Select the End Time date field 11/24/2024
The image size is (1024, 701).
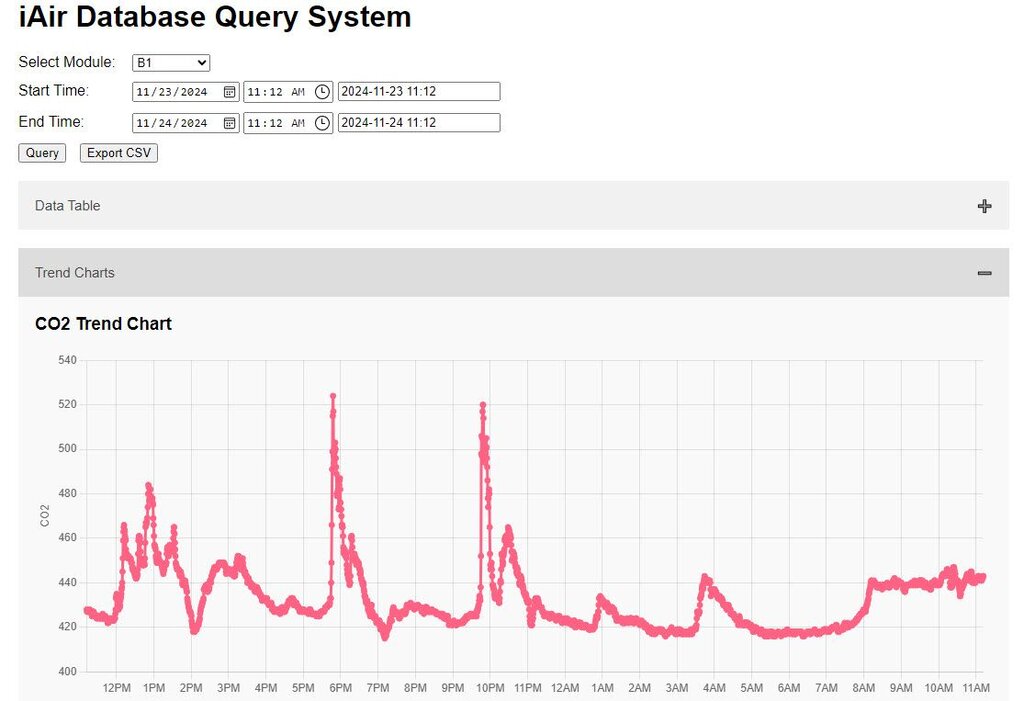click(x=185, y=123)
